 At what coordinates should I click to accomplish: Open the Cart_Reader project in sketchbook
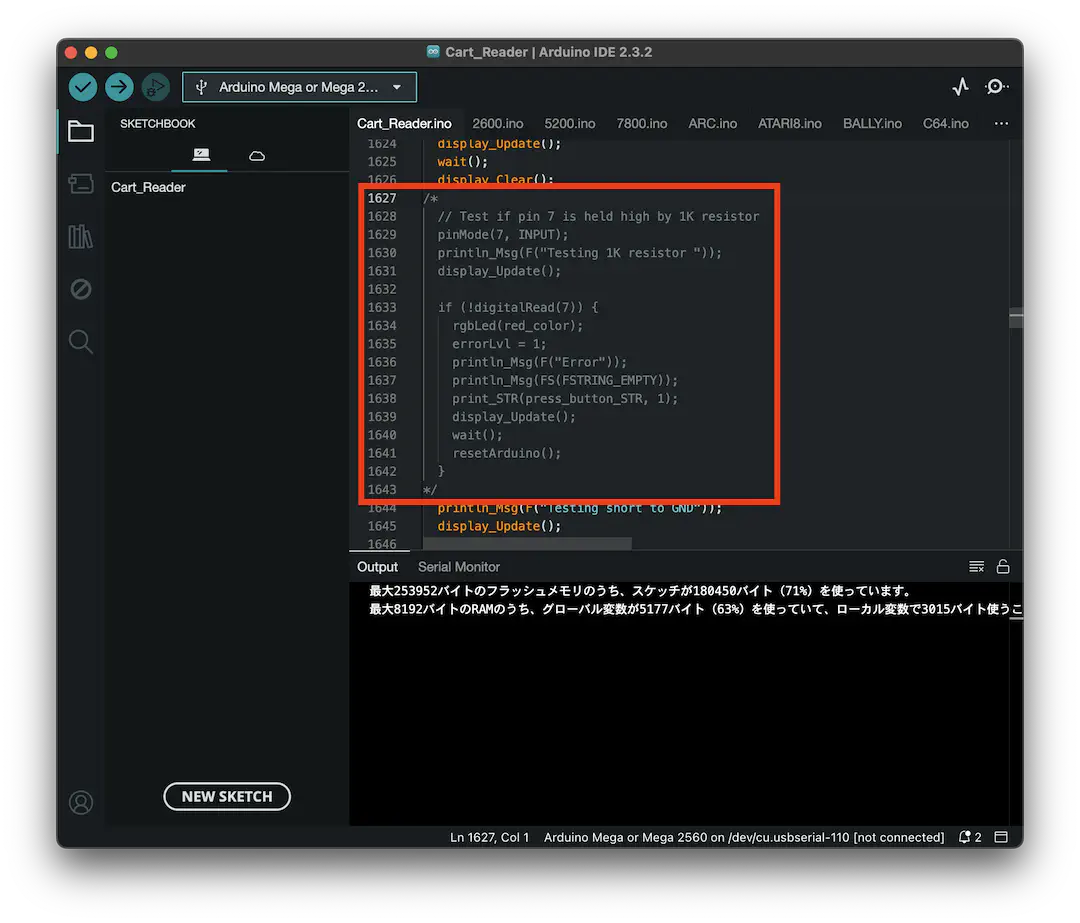(x=147, y=187)
